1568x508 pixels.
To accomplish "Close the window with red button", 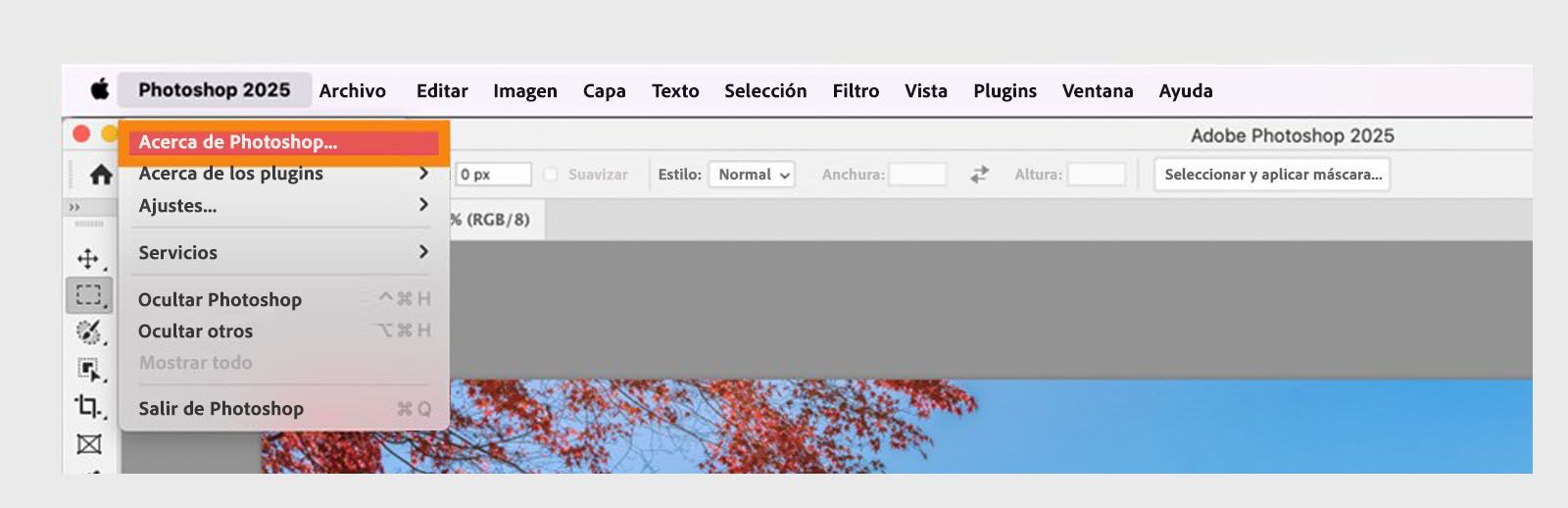I will pos(81,133).
